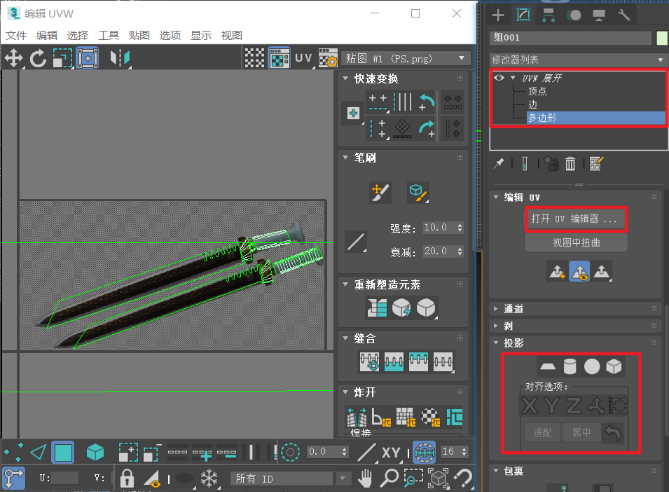
Task: Click the pan view hand icon
Action: [366, 479]
